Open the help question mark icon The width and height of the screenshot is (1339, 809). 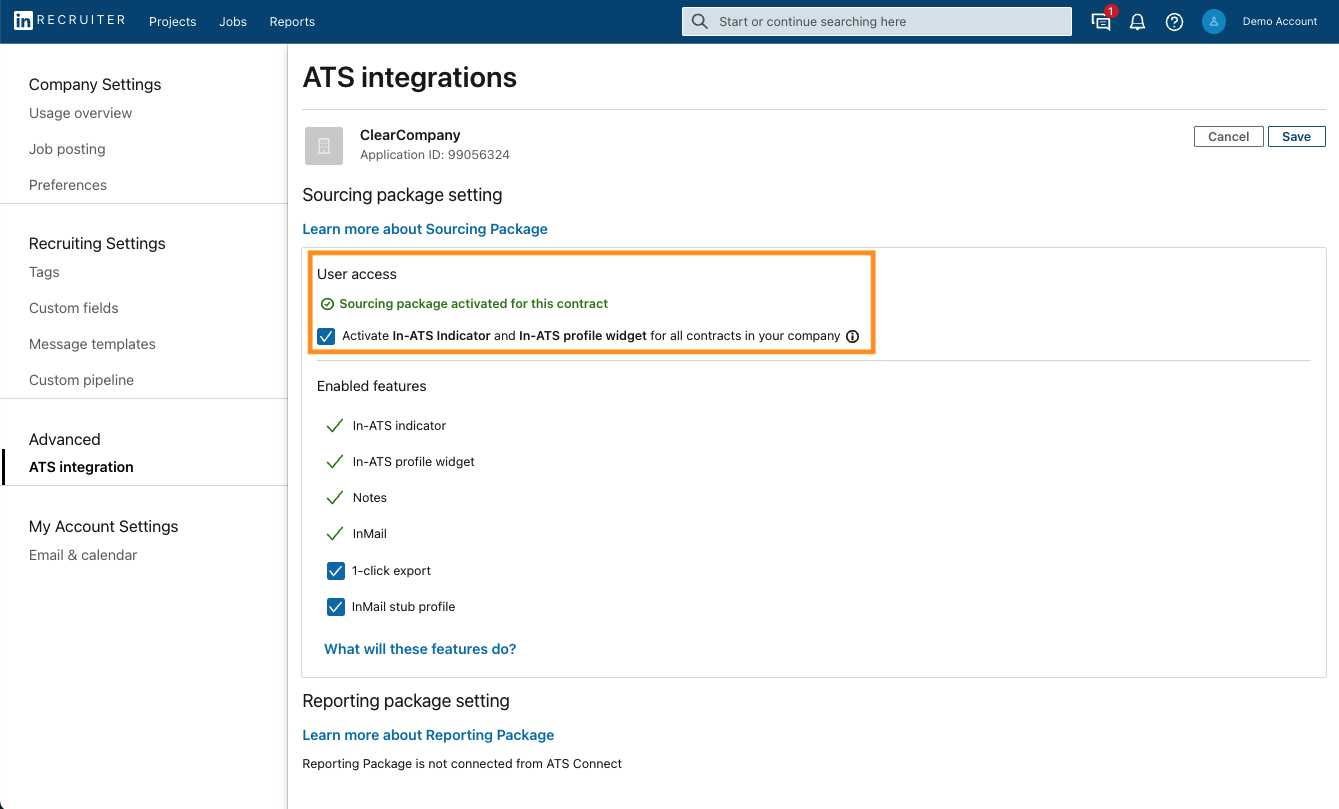(1175, 22)
